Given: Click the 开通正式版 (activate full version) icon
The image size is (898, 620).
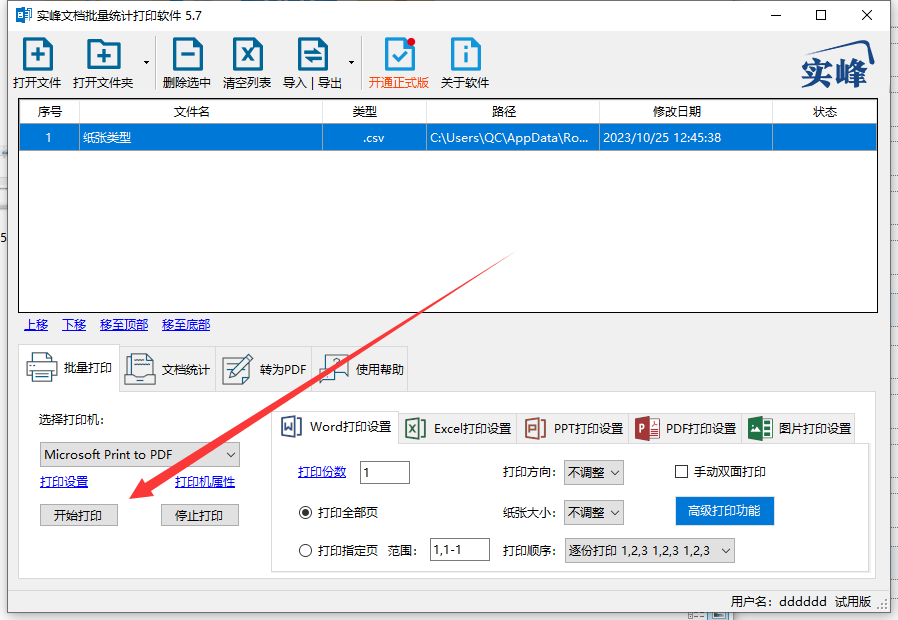Looking at the screenshot, I should (x=399, y=54).
